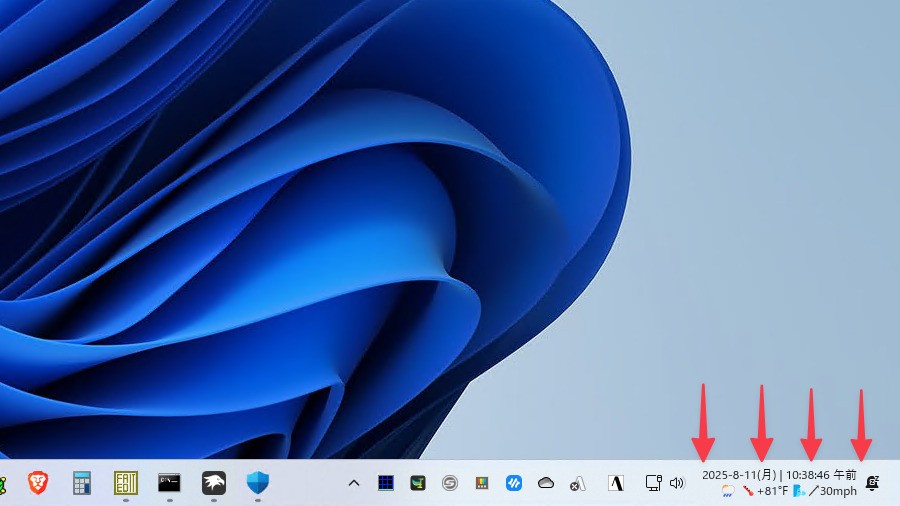Switch to the Command Prompt window

[x=170, y=483]
